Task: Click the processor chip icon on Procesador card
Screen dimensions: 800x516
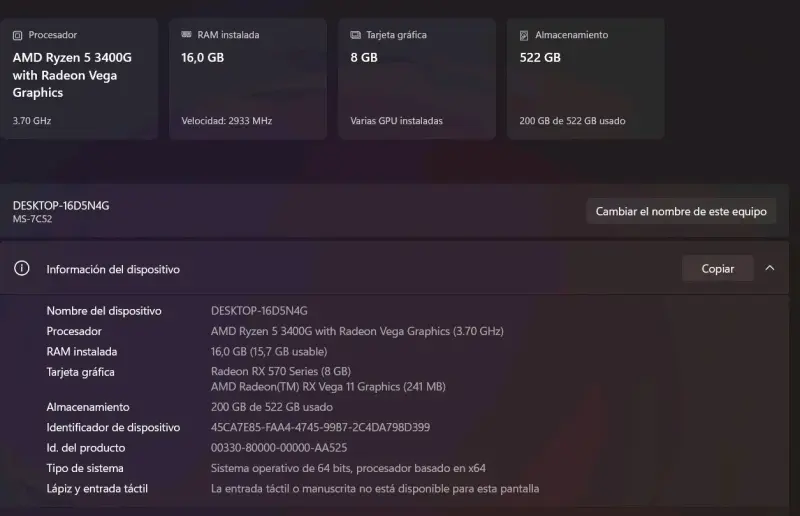Action: [x=17, y=35]
